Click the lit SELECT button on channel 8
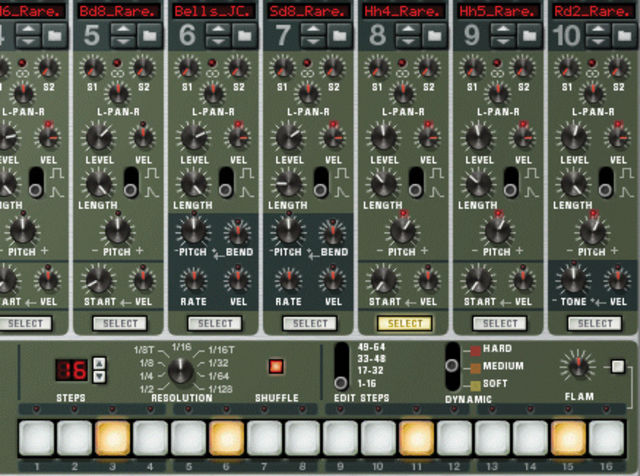The width and height of the screenshot is (640, 476). (x=405, y=323)
